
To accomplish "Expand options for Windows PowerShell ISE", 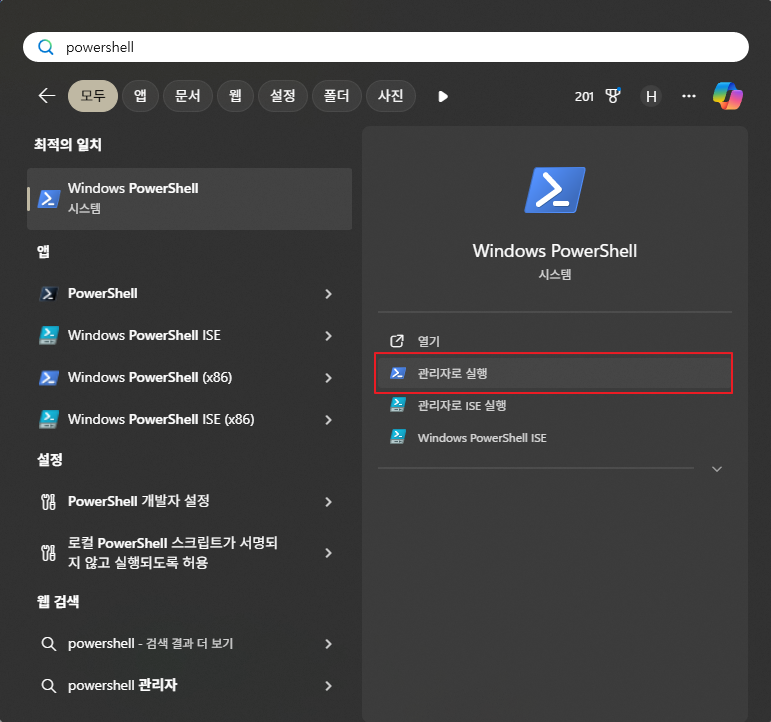I will [x=328, y=336].
